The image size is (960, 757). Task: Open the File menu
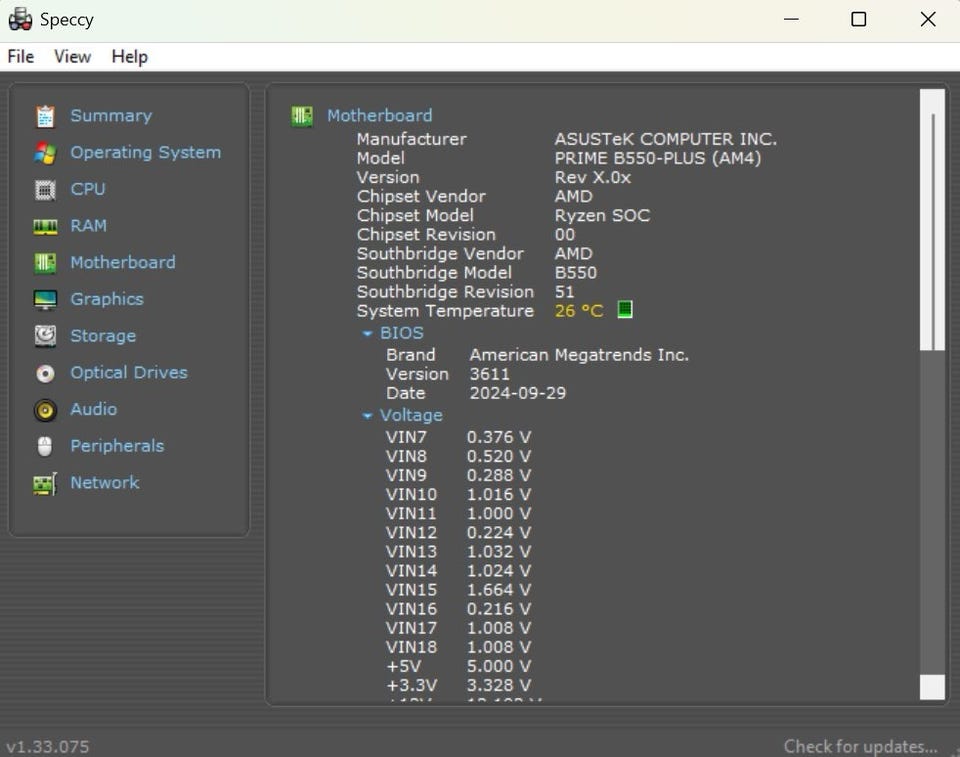coord(20,57)
